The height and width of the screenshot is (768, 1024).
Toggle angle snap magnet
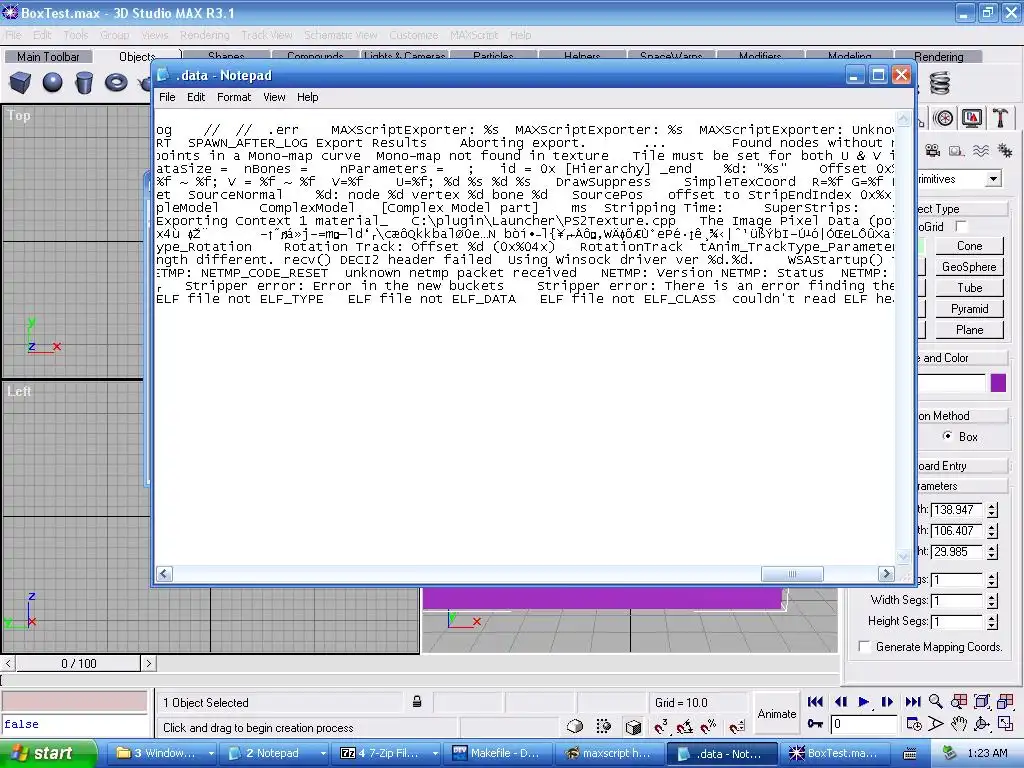coord(684,726)
